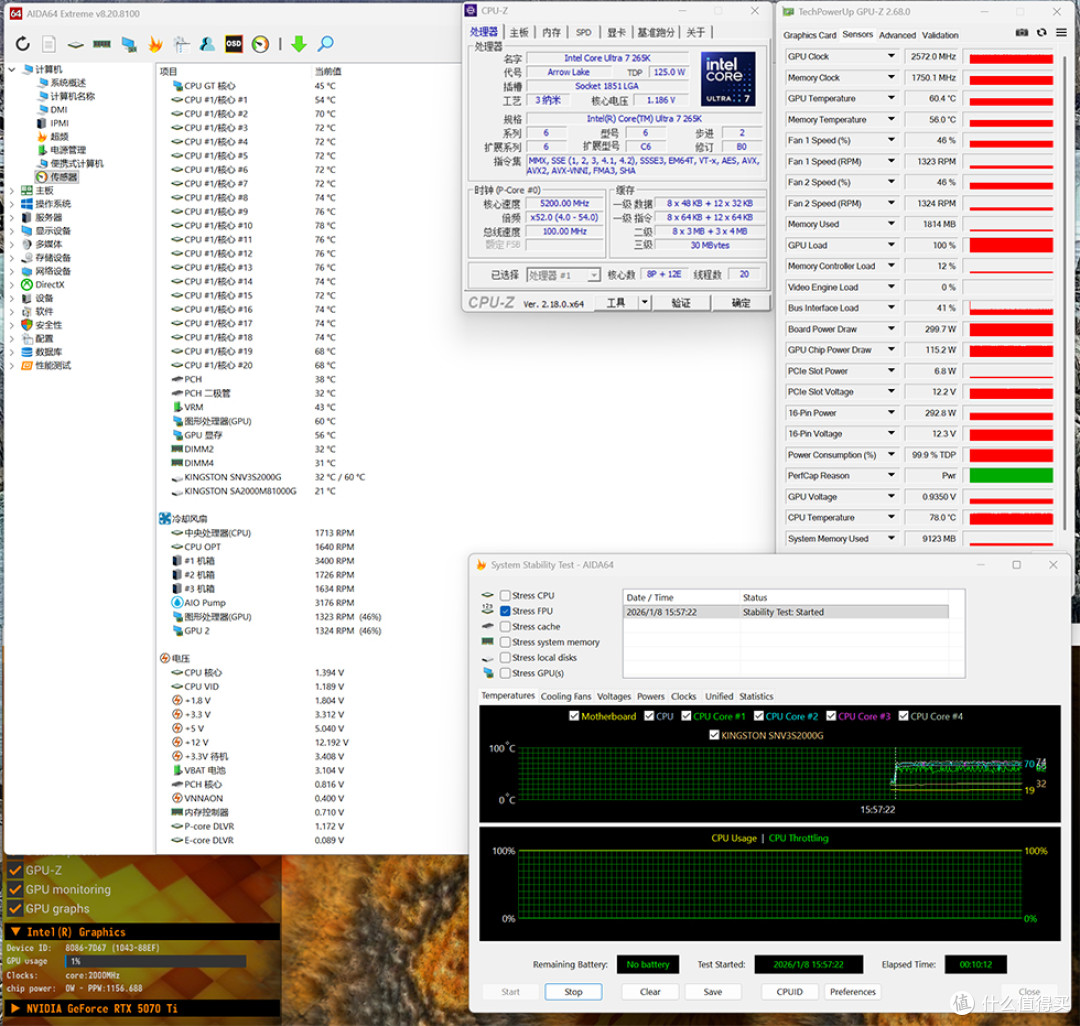Launch stability test via flame toolbar icon
Image resolution: width=1080 pixels, height=1026 pixels.
(156, 45)
